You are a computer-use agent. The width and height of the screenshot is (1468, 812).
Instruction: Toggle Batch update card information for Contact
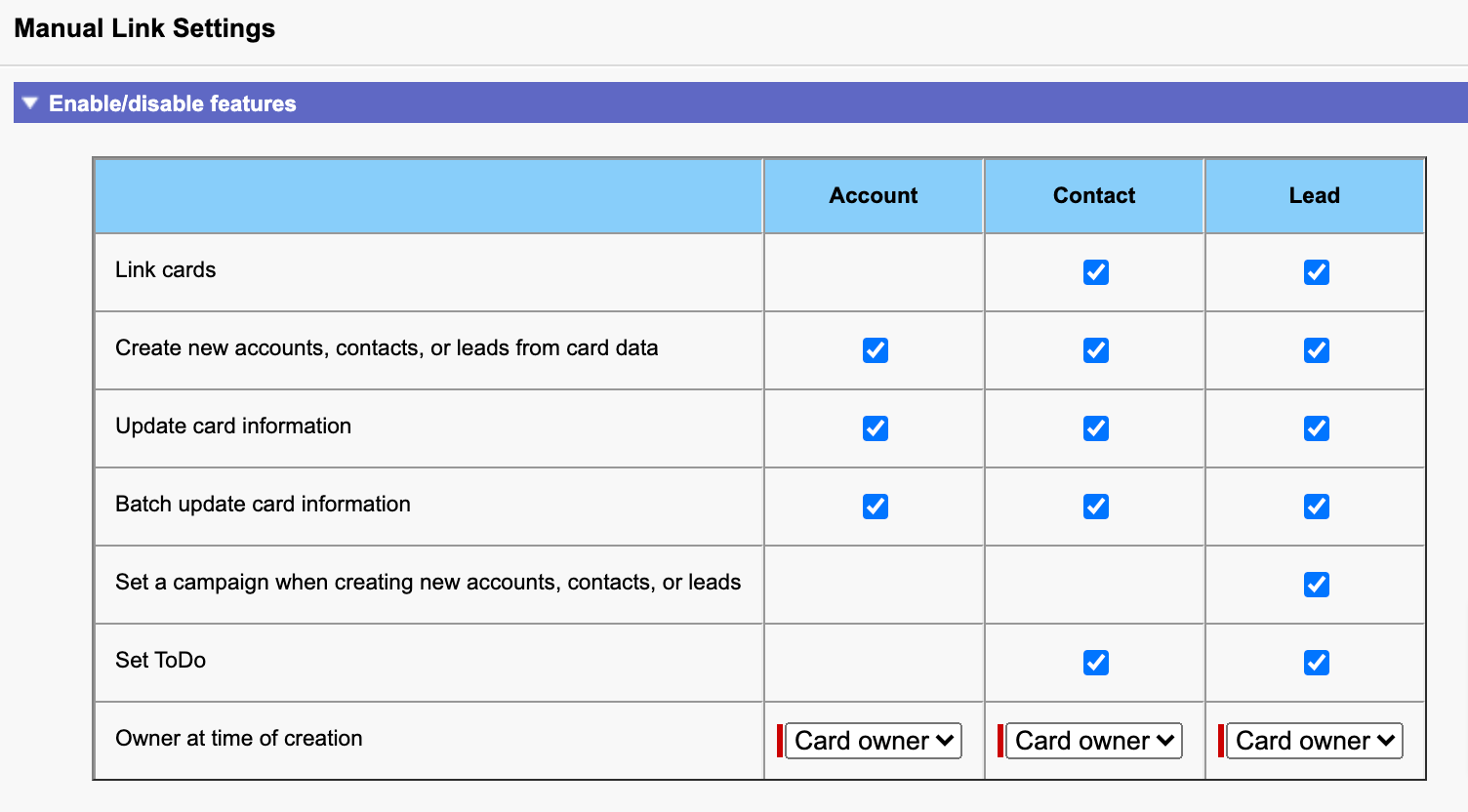coord(1095,507)
